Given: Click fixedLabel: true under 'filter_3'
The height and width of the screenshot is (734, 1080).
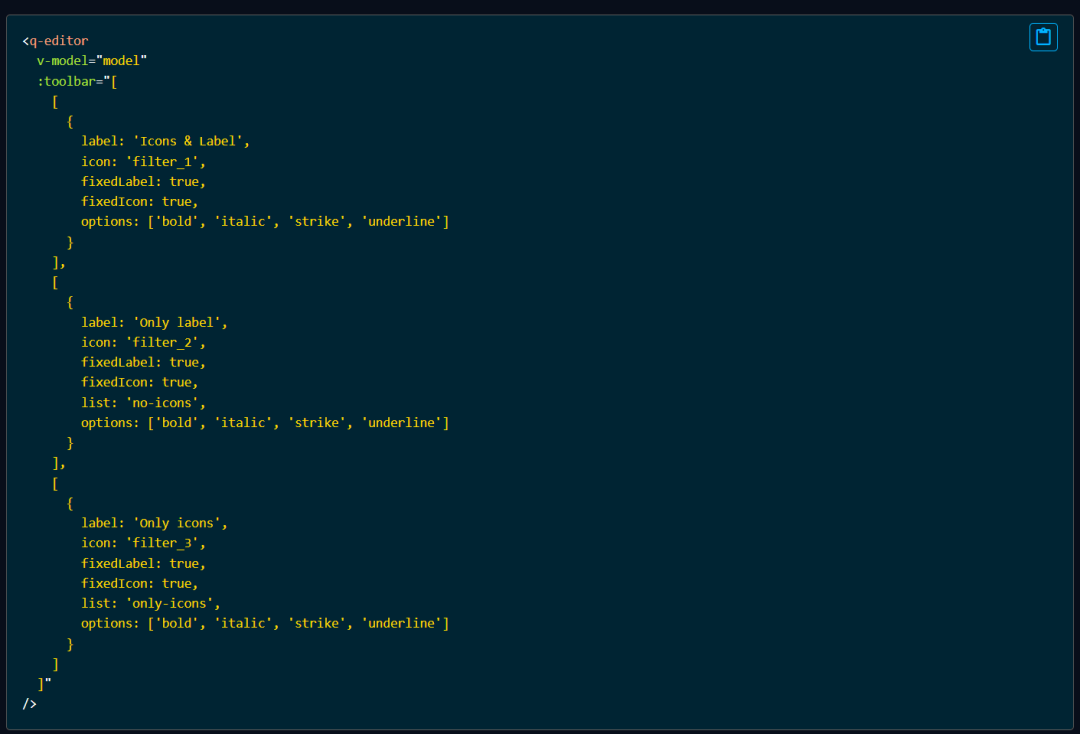Looking at the screenshot, I should (x=143, y=563).
